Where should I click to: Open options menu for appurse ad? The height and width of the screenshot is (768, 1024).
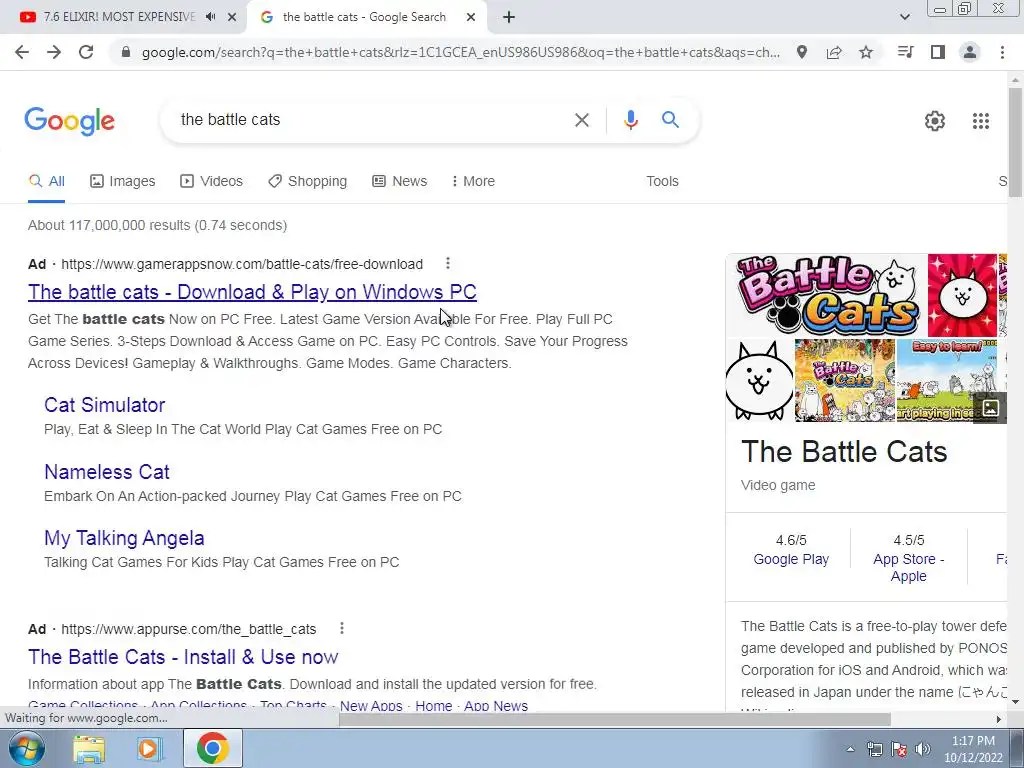[342, 628]
